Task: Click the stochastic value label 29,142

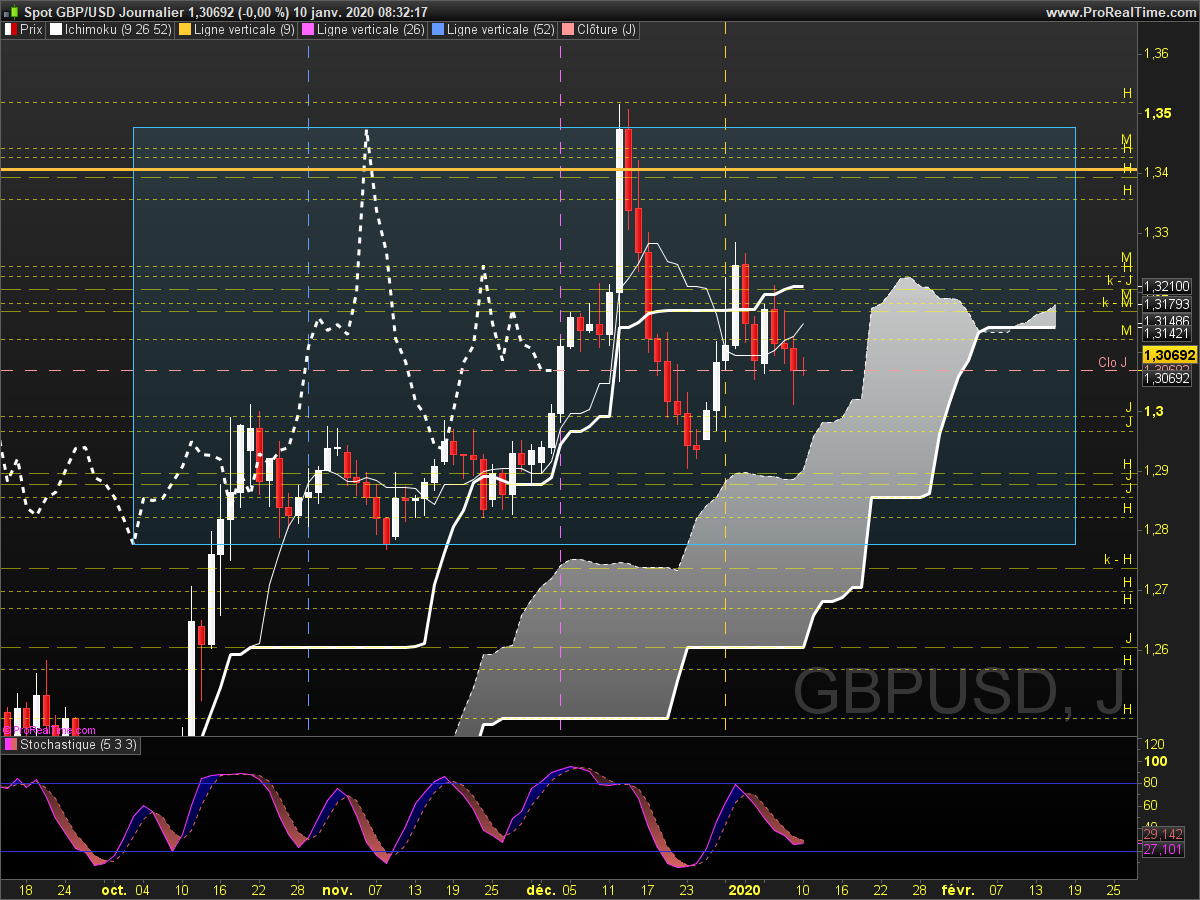Action: pos(1161,834)
